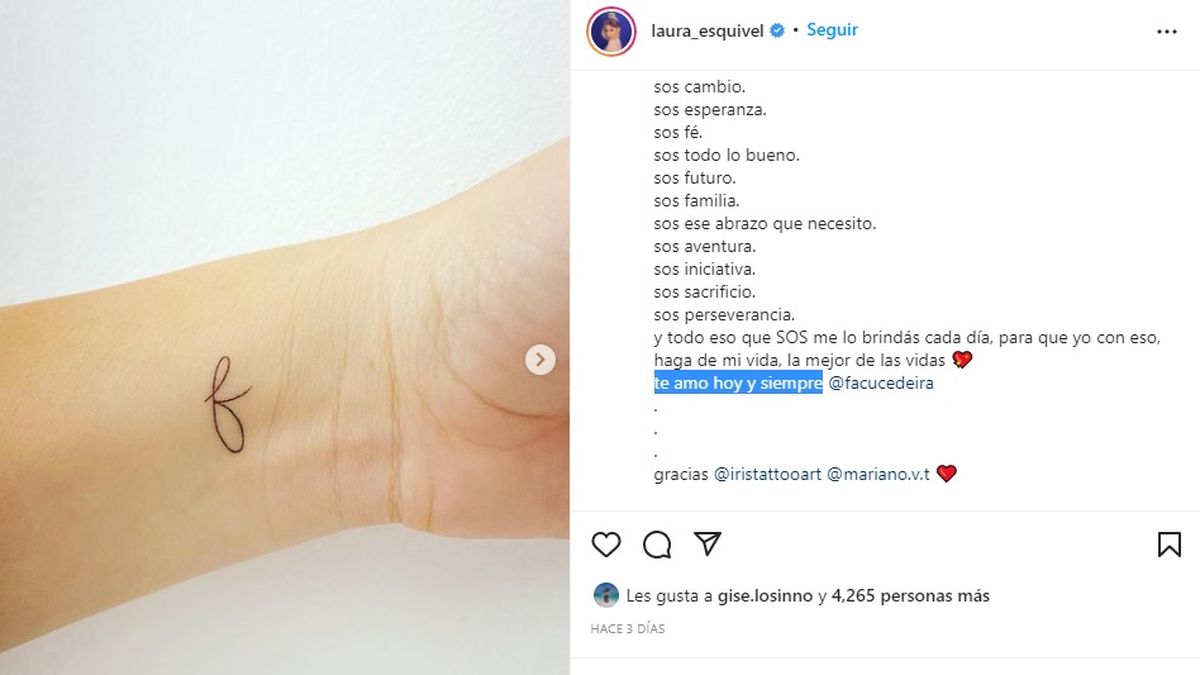
Task: Click the verified badge next to laura_esquivel
Action: point(776,31)
